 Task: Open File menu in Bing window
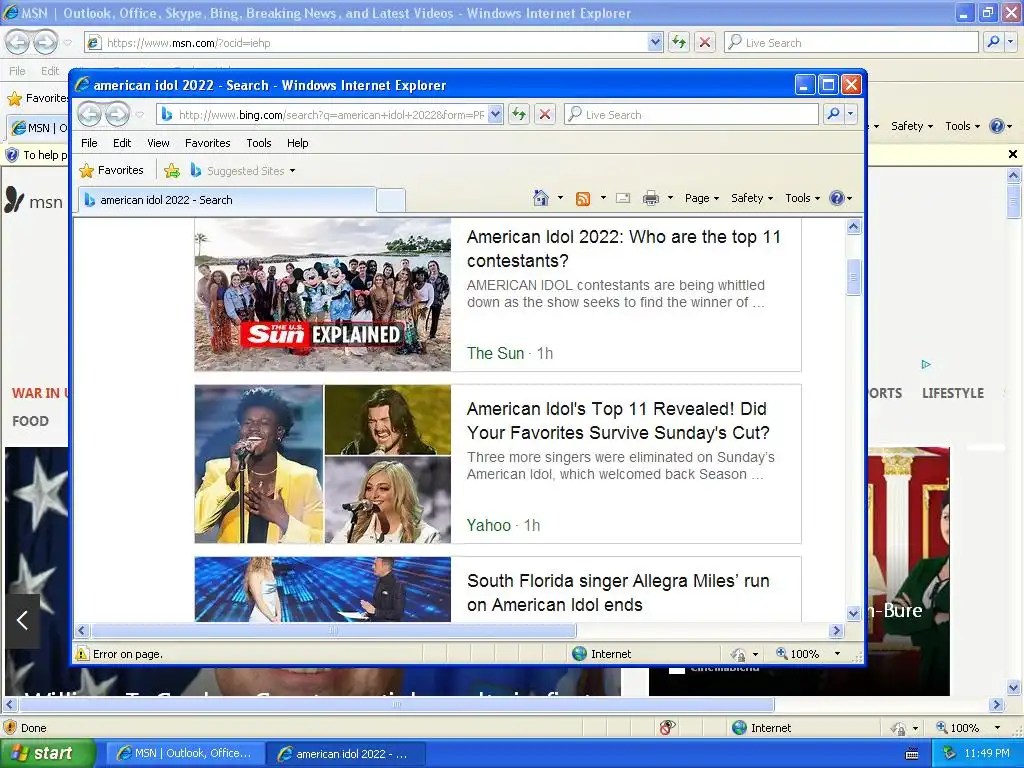pos(89,143)
